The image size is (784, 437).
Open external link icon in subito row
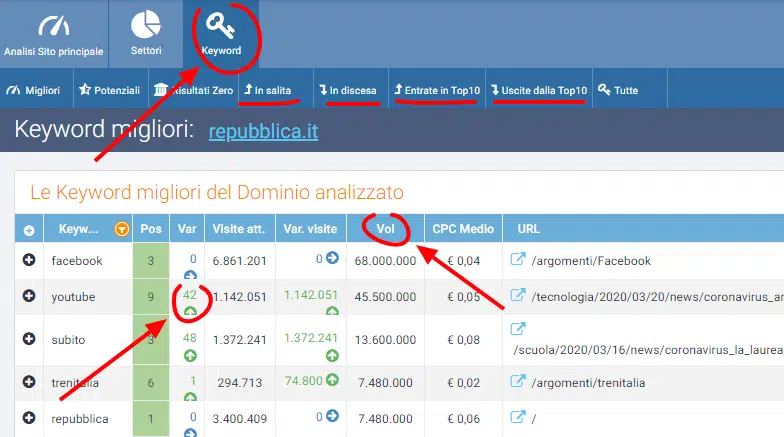coord(518,329)
